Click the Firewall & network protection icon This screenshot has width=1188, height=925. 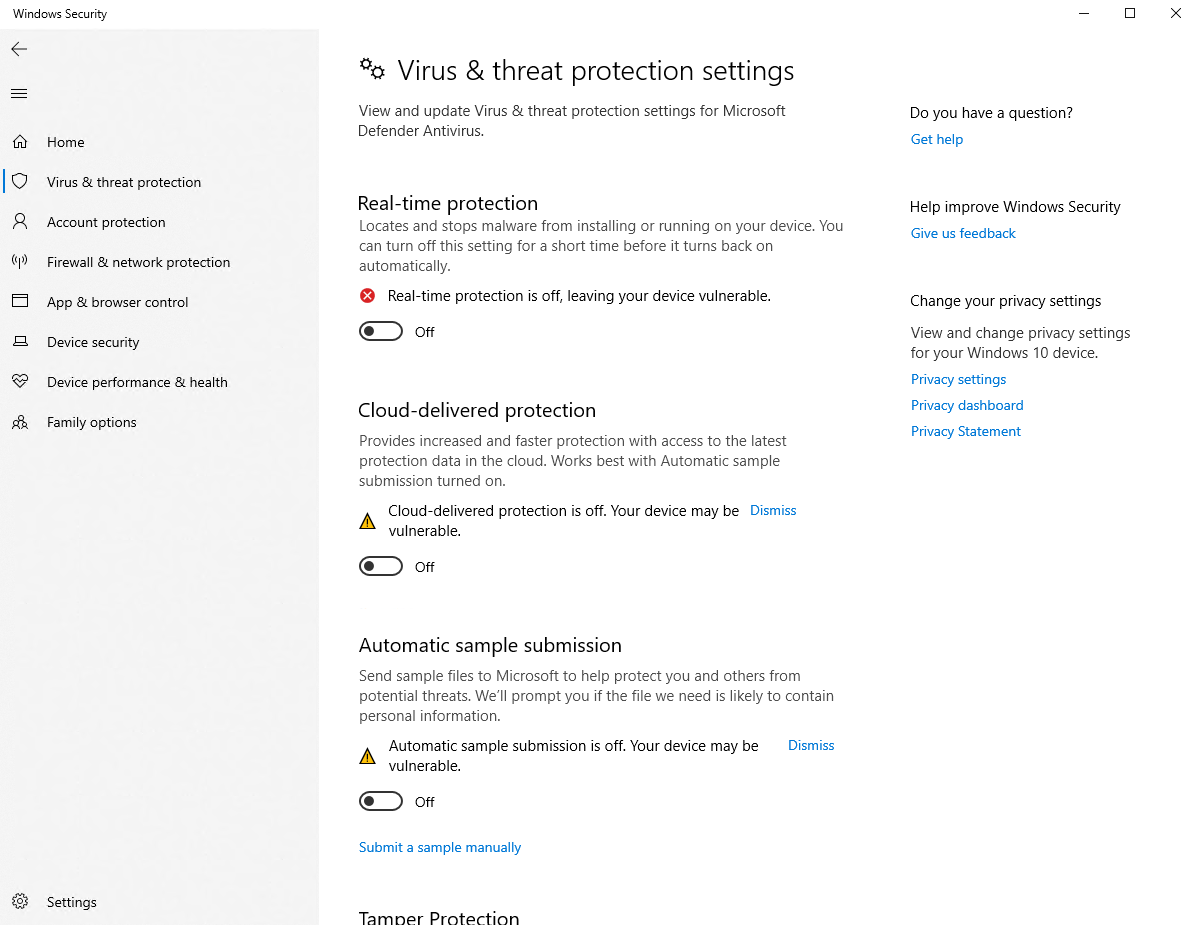(x=20, y=262)
